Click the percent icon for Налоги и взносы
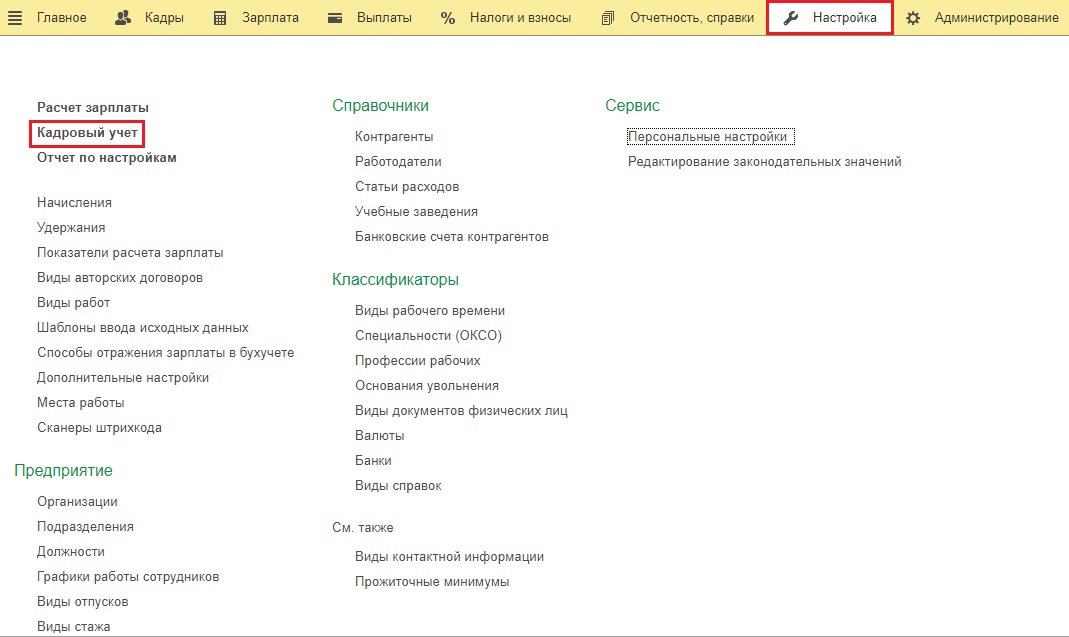1069x637 pixels. pos(448,18)
